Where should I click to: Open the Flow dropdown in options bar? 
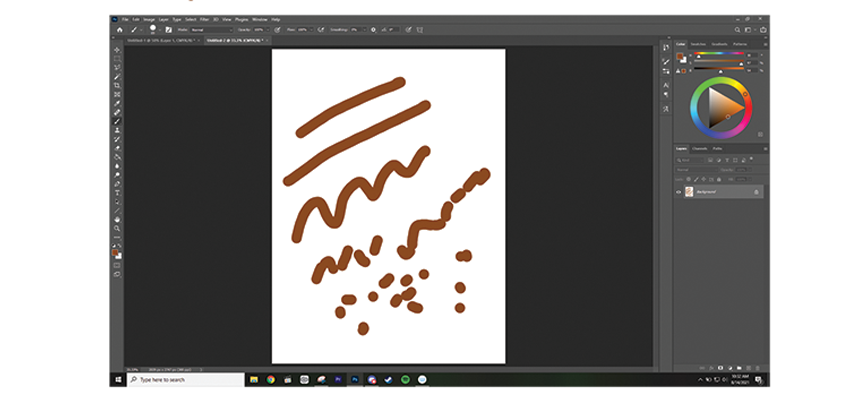[x=311, y=30]
